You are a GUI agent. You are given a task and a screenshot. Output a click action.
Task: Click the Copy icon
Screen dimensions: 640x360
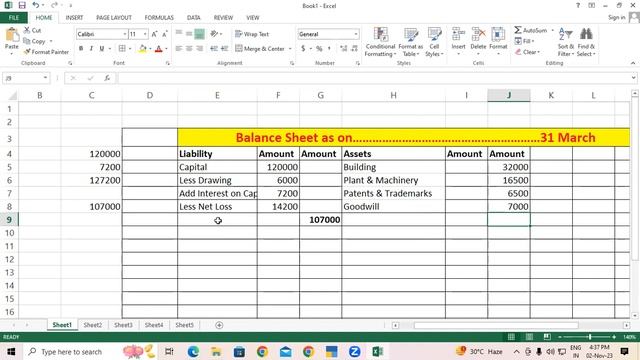coord(27,41)
